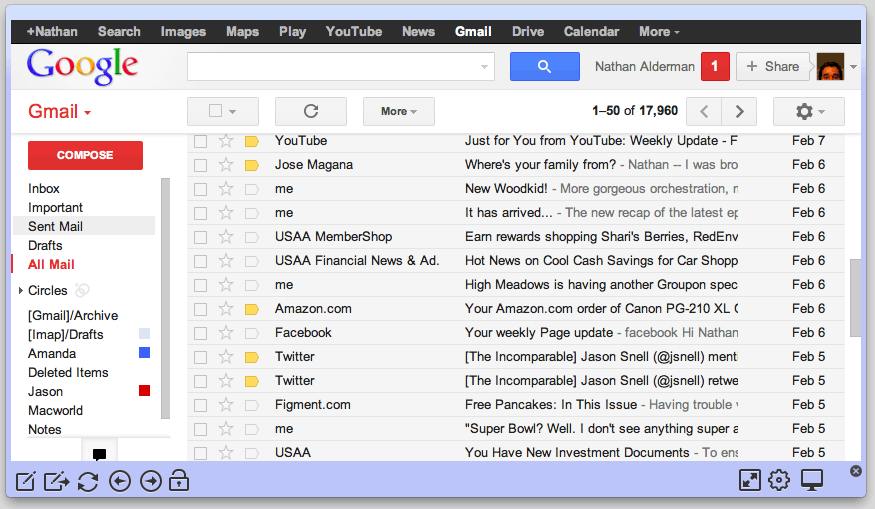Star the Facebook weekly Page update email
This screenshot has height=509, width=875.
pos(226,333)
